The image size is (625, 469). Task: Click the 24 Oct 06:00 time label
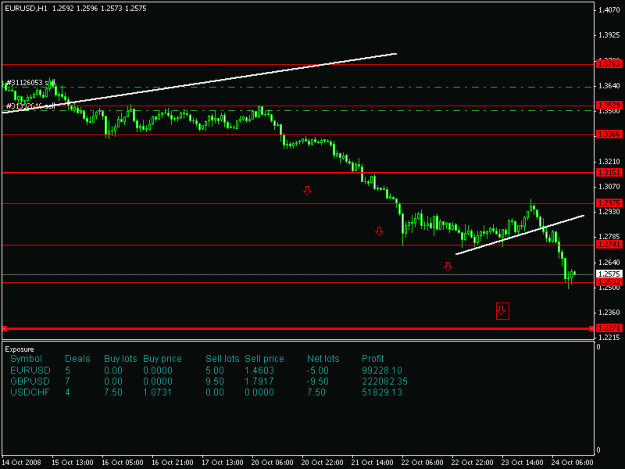[572, 463]
